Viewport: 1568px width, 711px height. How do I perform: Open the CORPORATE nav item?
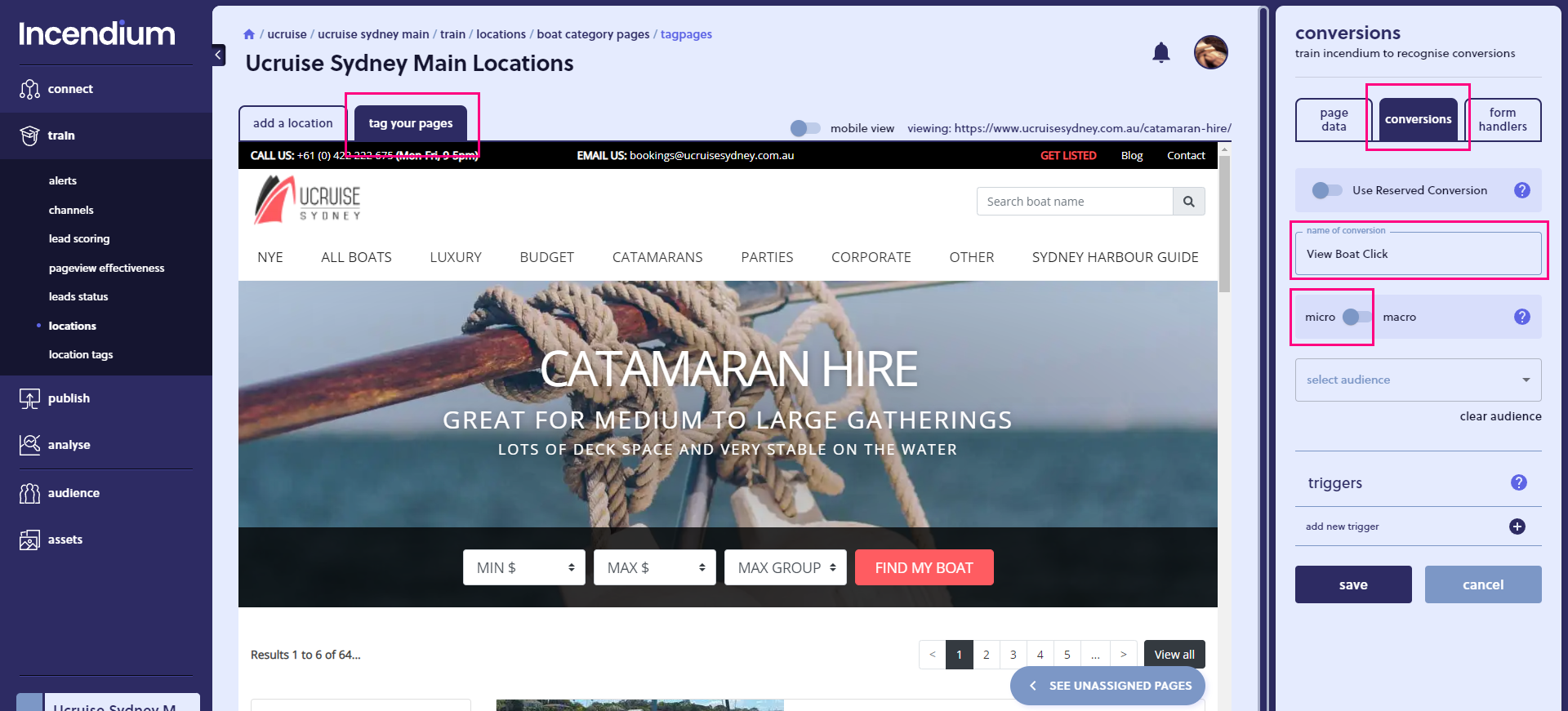coord(871,257)
